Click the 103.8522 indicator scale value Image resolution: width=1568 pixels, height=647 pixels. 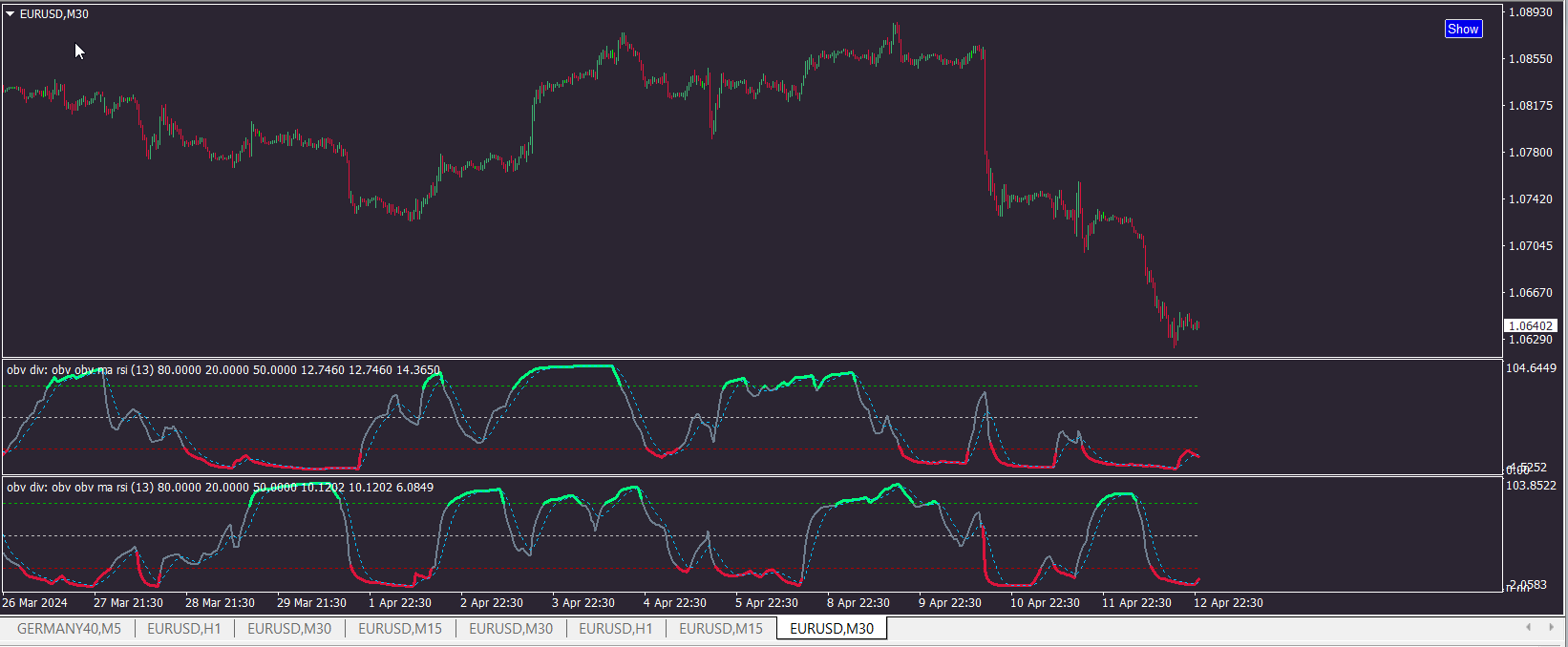click(1531, 486)
